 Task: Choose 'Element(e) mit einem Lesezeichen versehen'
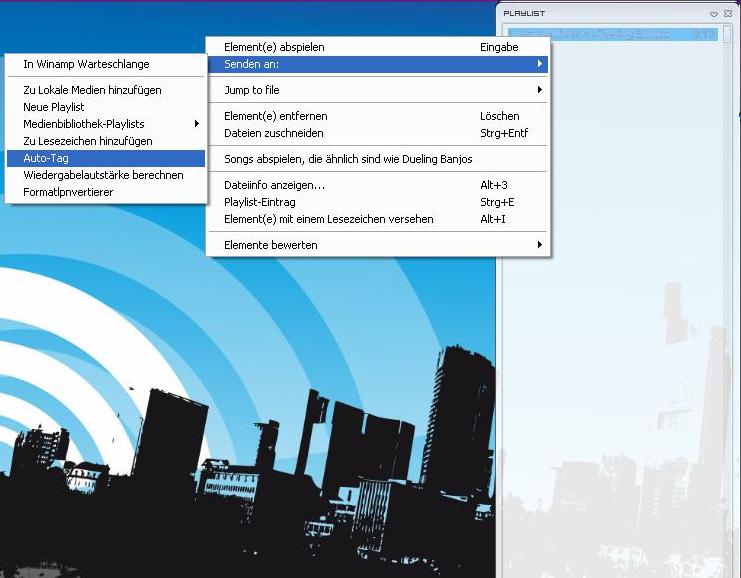pos(378,219)
